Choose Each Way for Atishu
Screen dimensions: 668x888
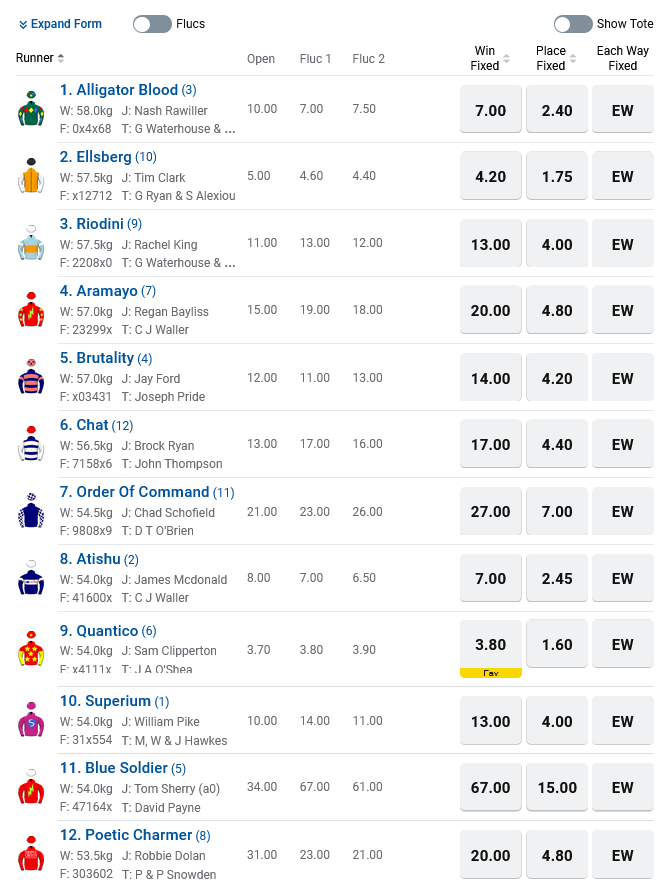(x=623, y=578)
